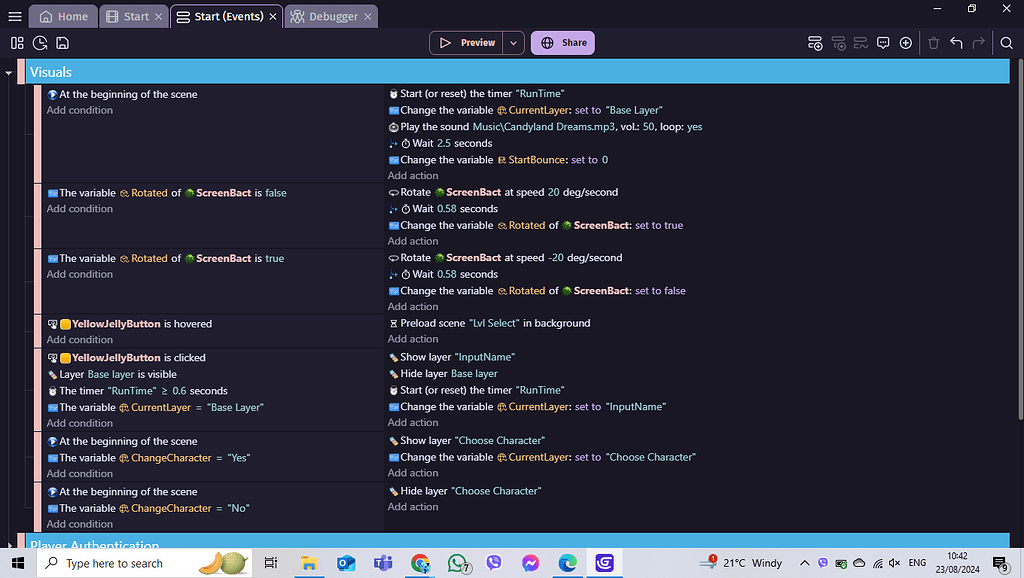Undo the last change
This screenshot has height=578, width=1024.
(956, 43)
